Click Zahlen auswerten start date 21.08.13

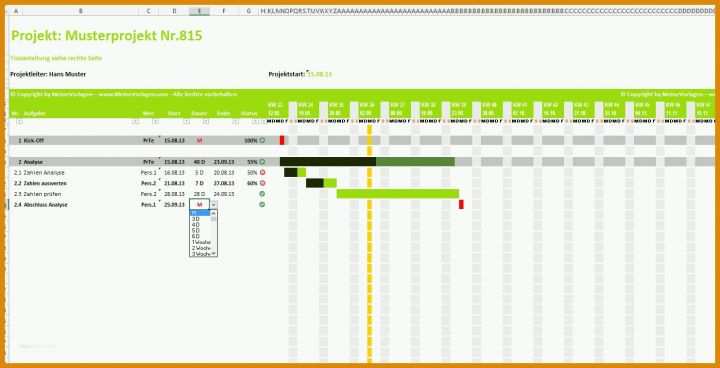[x=174, y=183]
